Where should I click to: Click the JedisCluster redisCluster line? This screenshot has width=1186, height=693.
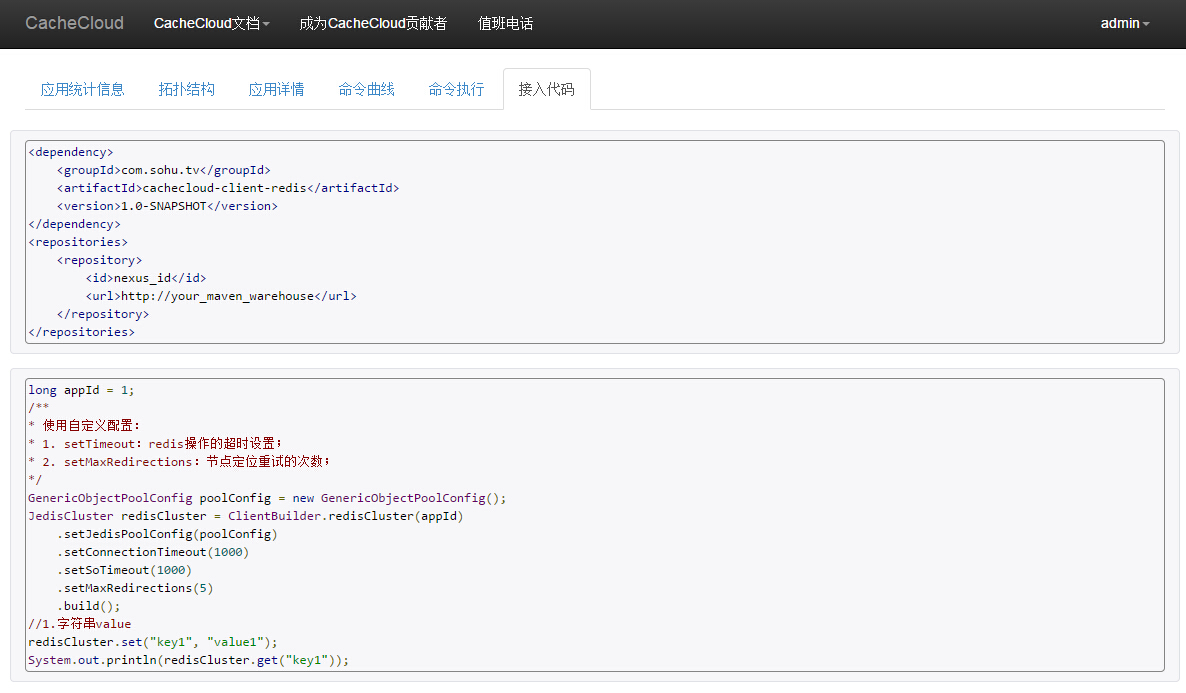[246, 517]
